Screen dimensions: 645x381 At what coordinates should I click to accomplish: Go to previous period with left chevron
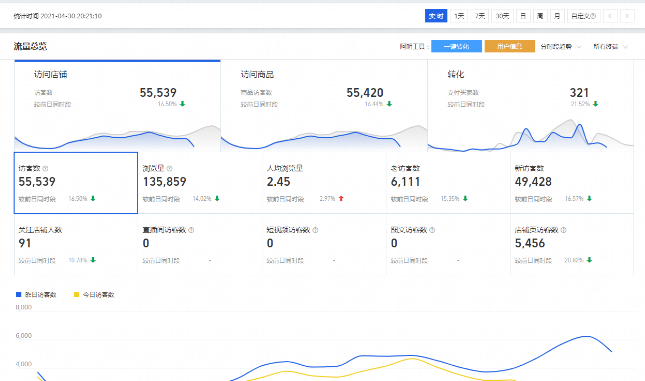click(610, 16)
